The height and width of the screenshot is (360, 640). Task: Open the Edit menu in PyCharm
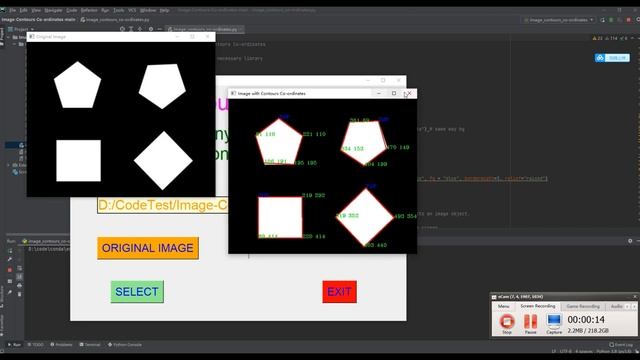[x=24, y=10]
